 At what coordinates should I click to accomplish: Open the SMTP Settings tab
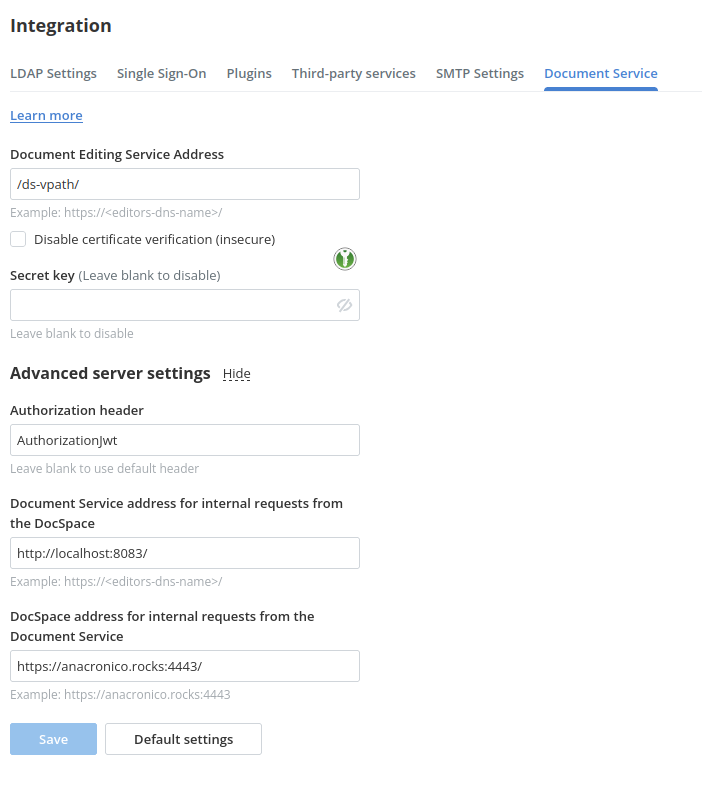pos(479,73)
